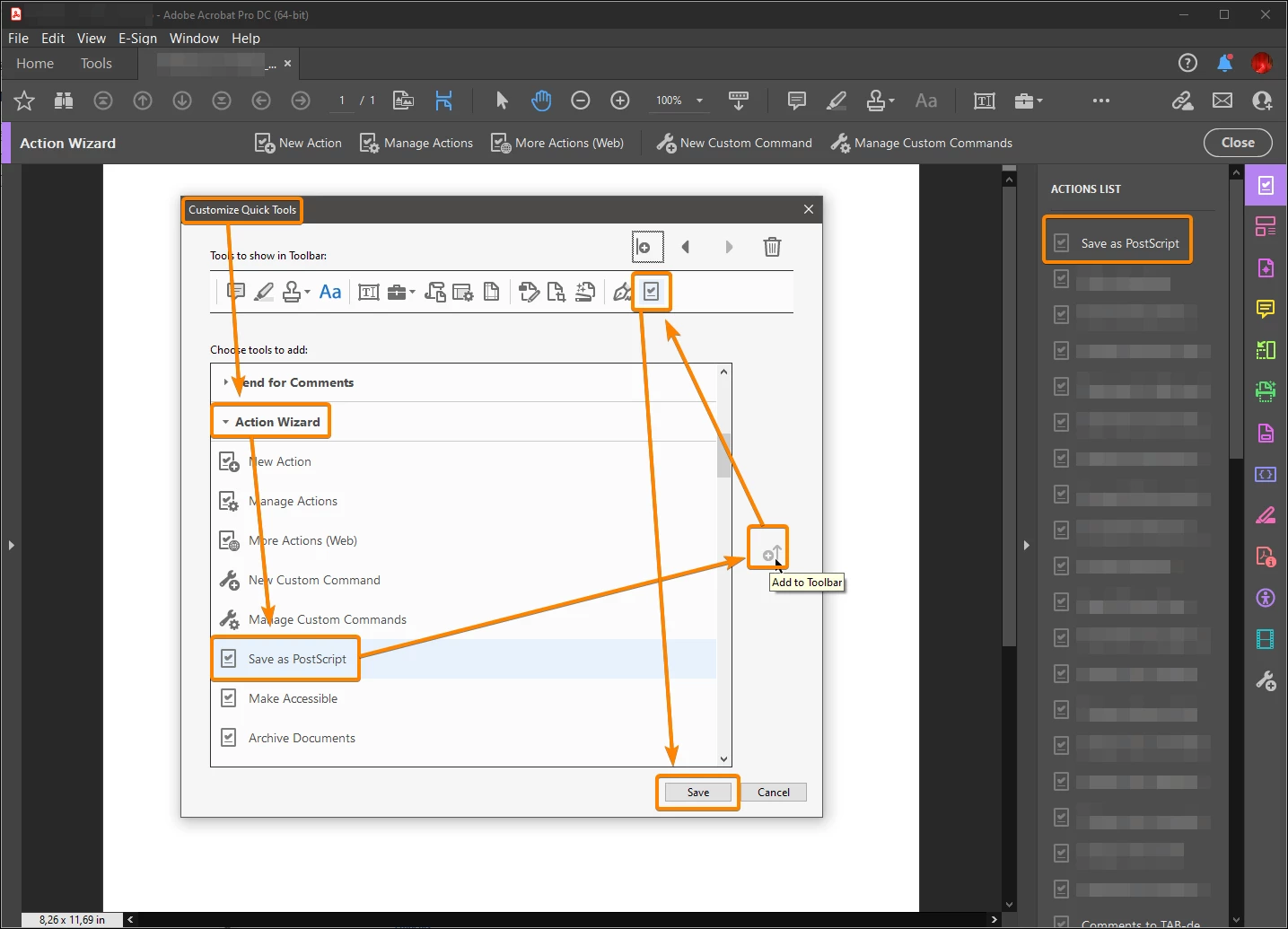The image size is (1288, 929).
Task: Open the stamp tool dropdown arrow in main toolbar
Action: tap(891, 101)
